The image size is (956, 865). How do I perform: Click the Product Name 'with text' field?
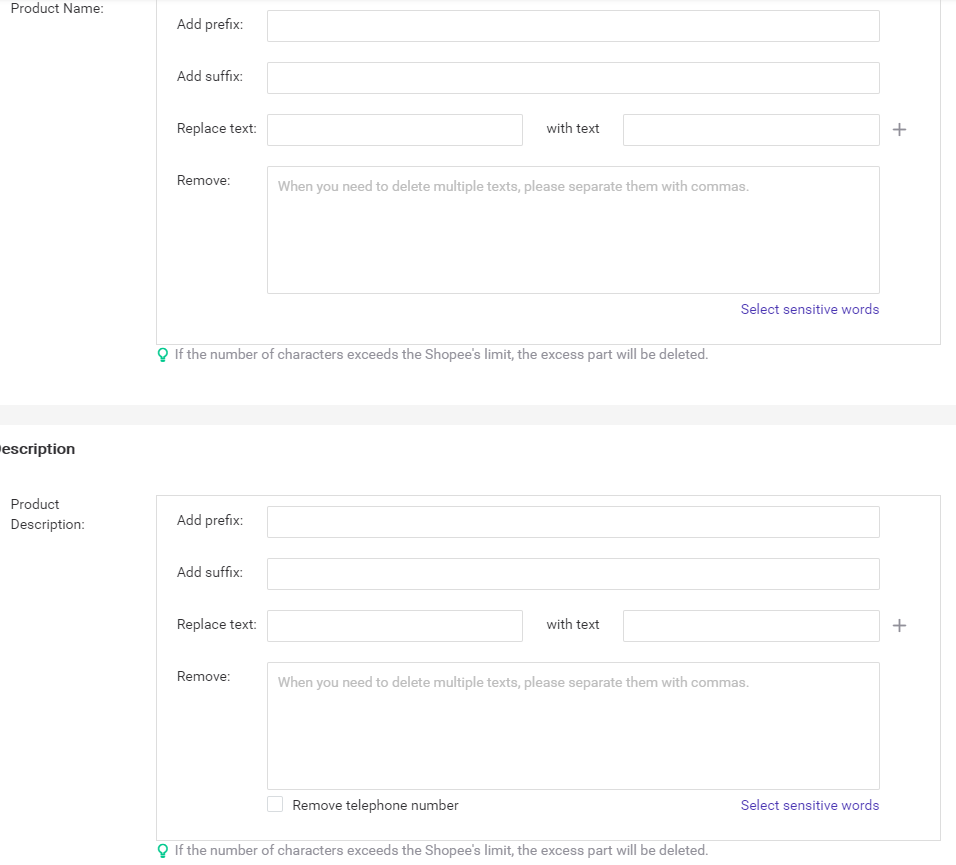pos(751,130)
